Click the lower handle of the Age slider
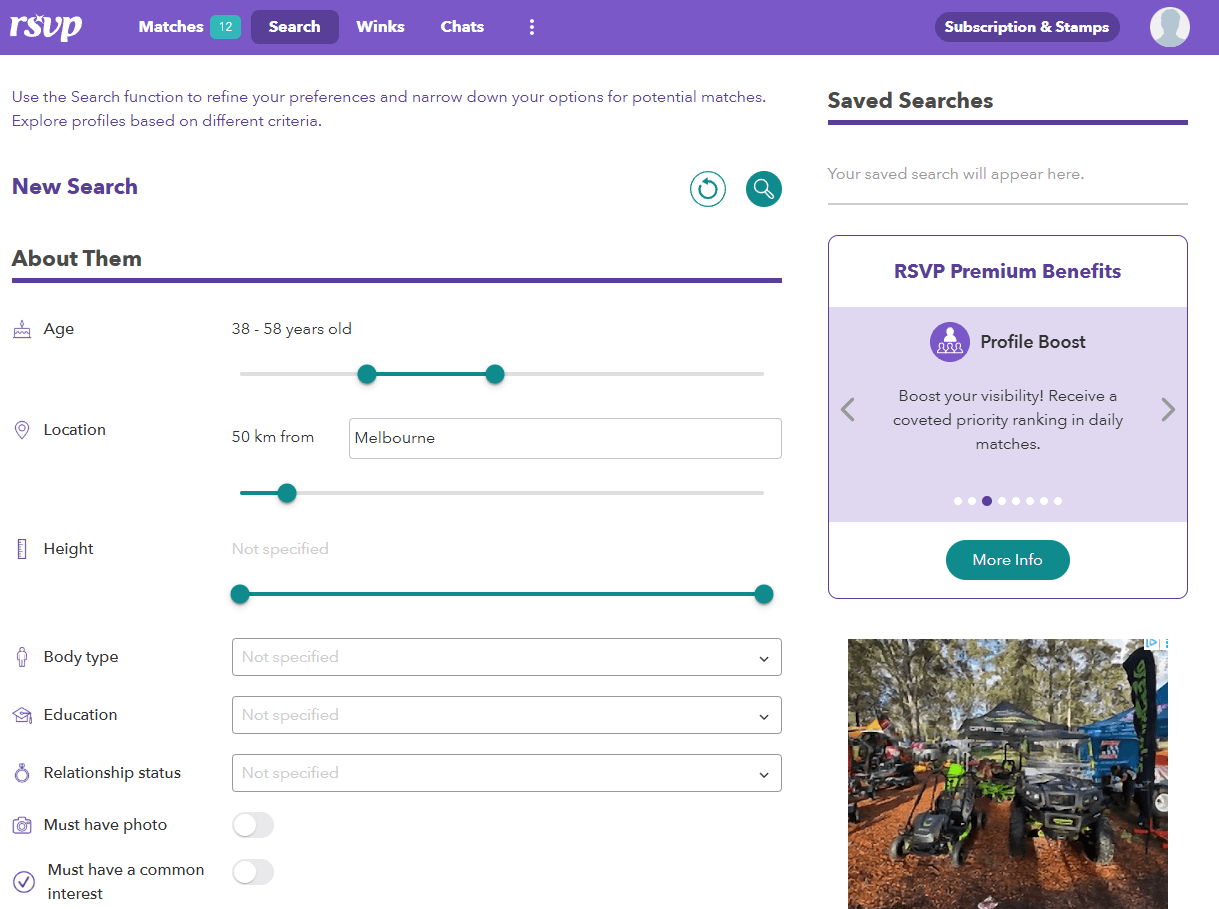The height and width of the screenshot is (909, 1219). [366, 373]
